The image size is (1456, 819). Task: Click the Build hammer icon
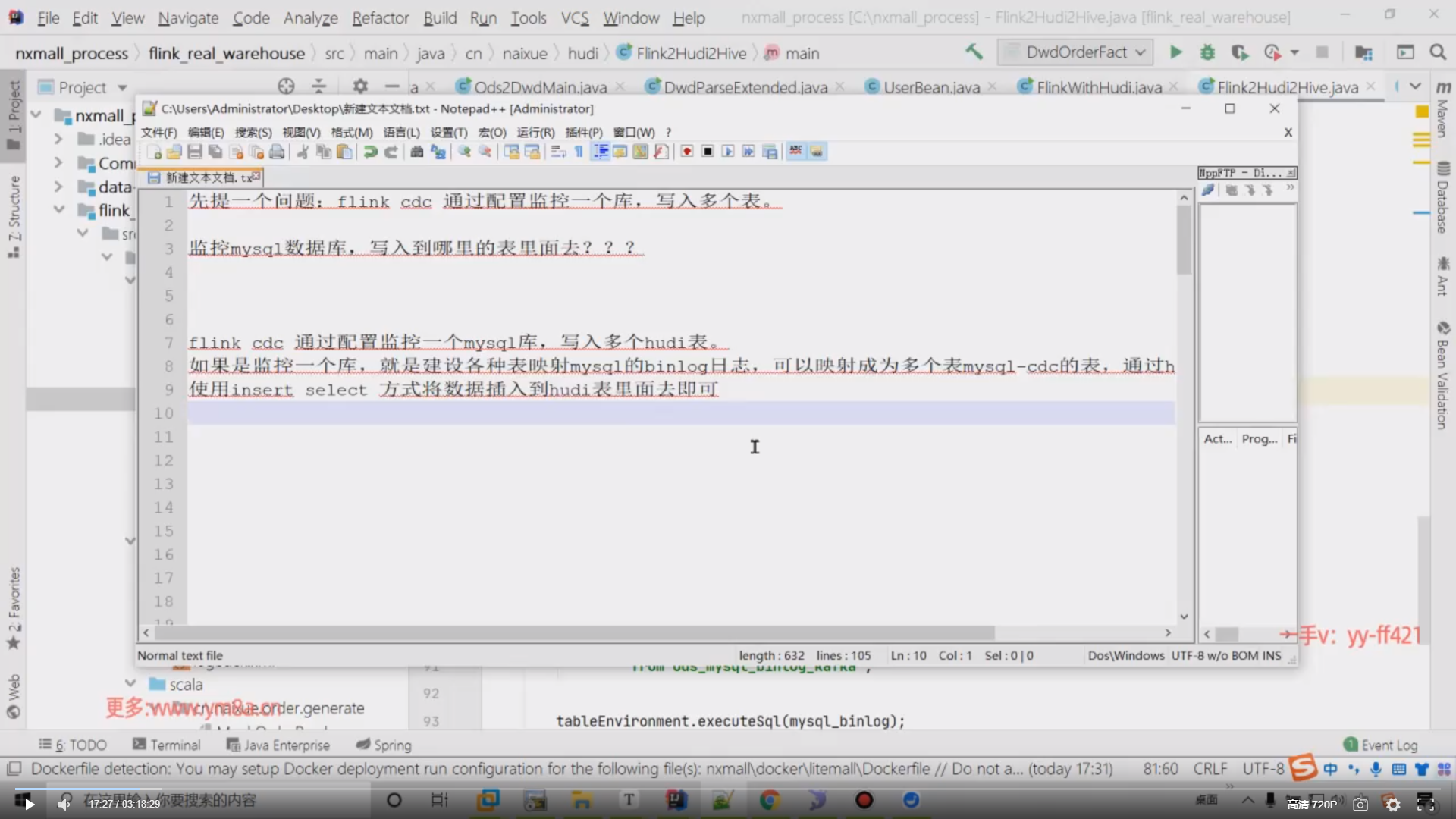point(974,52)
